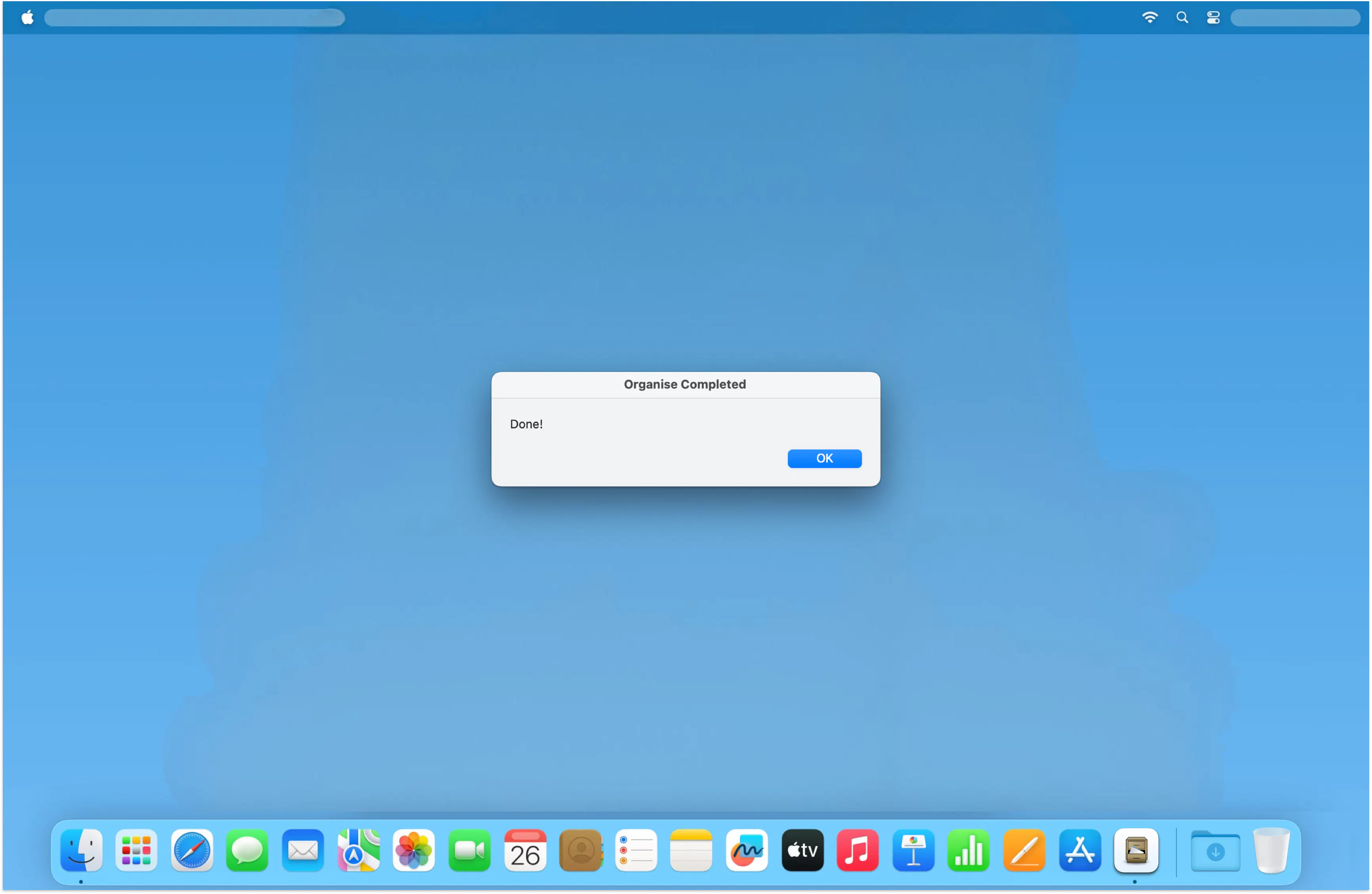Viewport: 1372px width, 894px height.
Task: Open Contacts from the Dock
Action: [581, 850]
